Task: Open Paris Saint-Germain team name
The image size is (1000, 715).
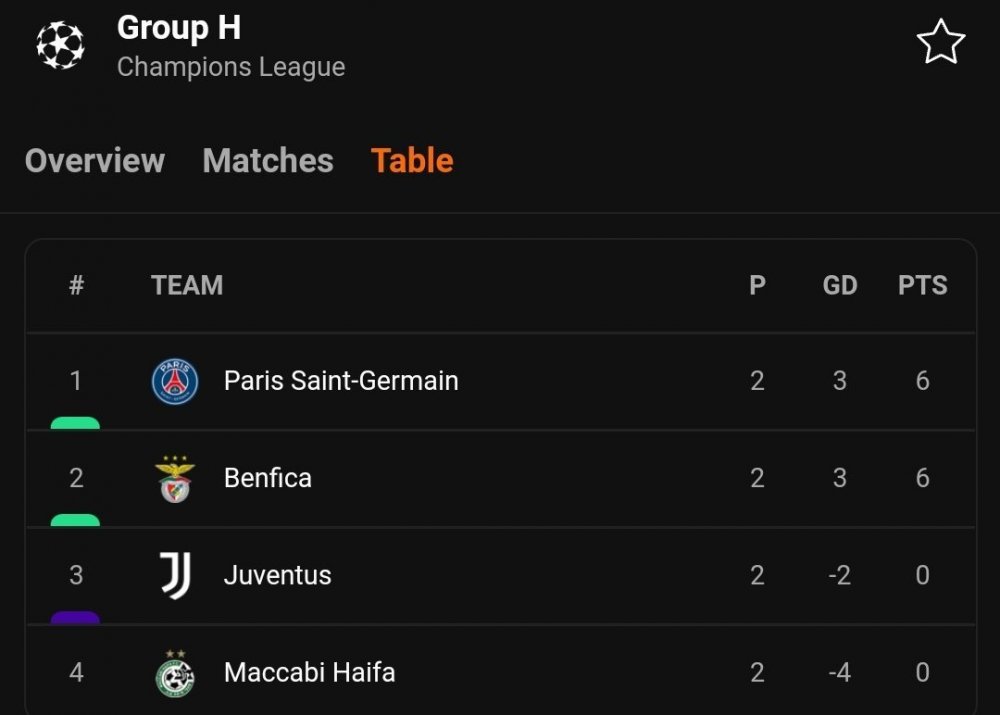Action: tap(341, 381)
